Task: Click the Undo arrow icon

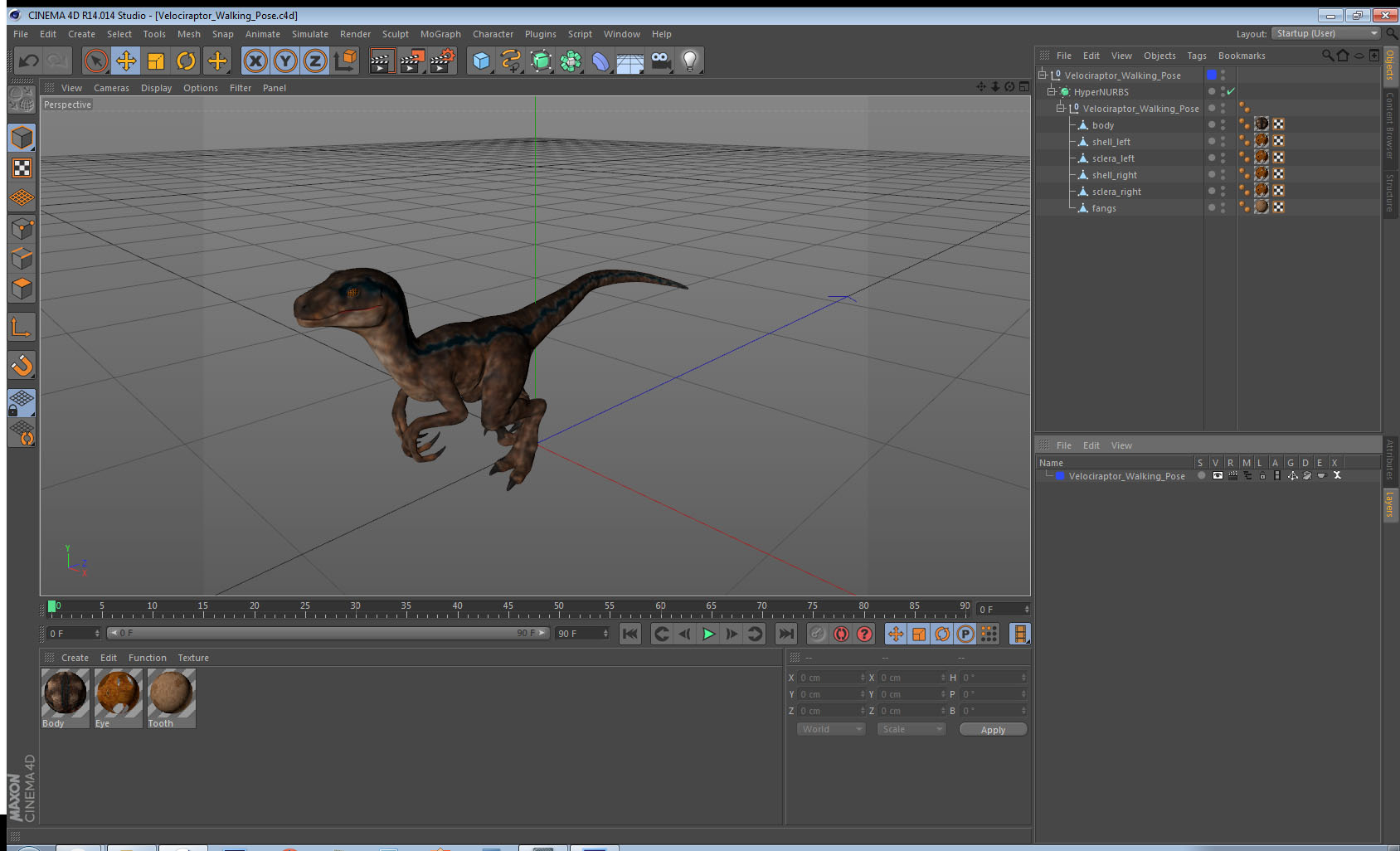Action: click(29, 61)
